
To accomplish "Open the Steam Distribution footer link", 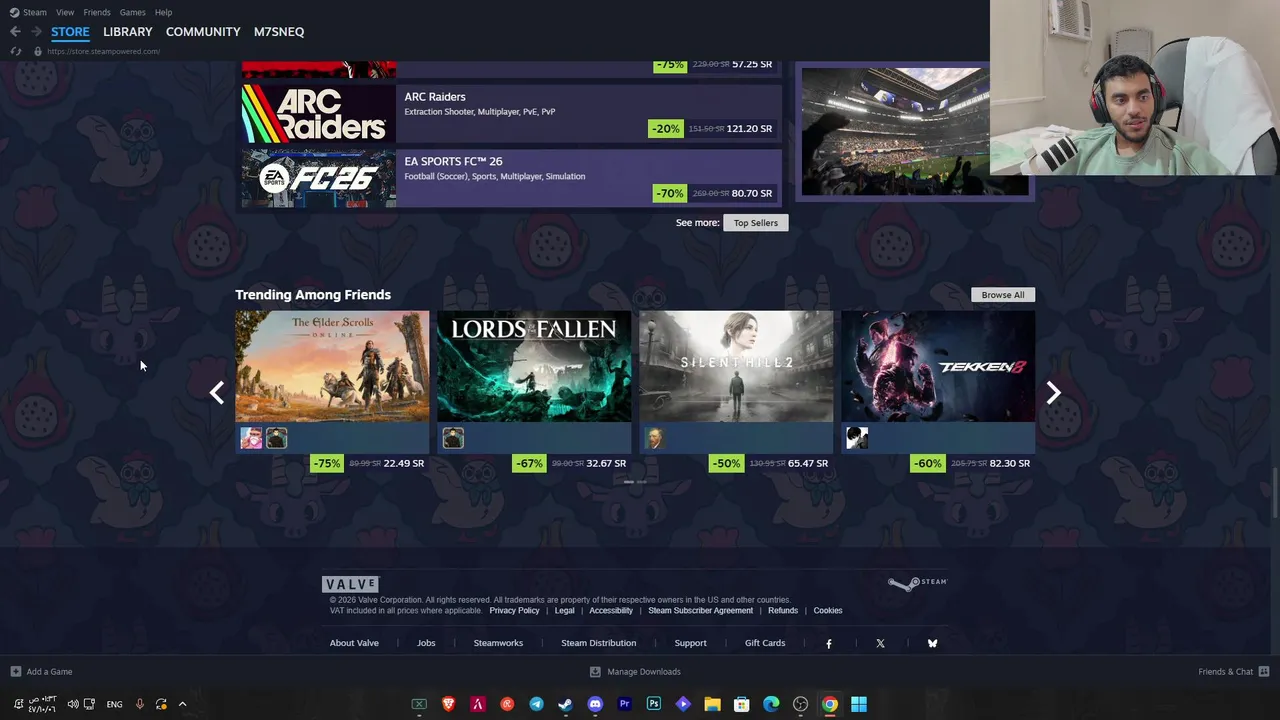I will point(598,643).
